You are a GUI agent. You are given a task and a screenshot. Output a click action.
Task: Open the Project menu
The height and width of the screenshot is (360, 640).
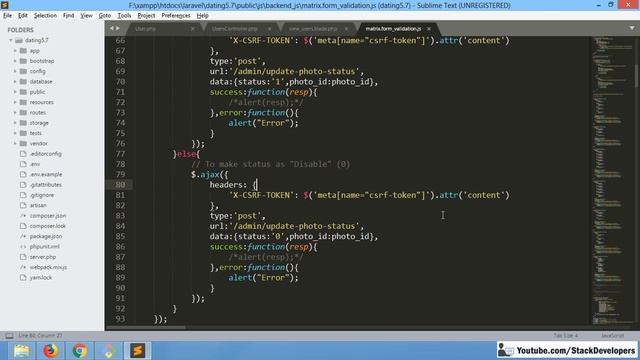146,16
